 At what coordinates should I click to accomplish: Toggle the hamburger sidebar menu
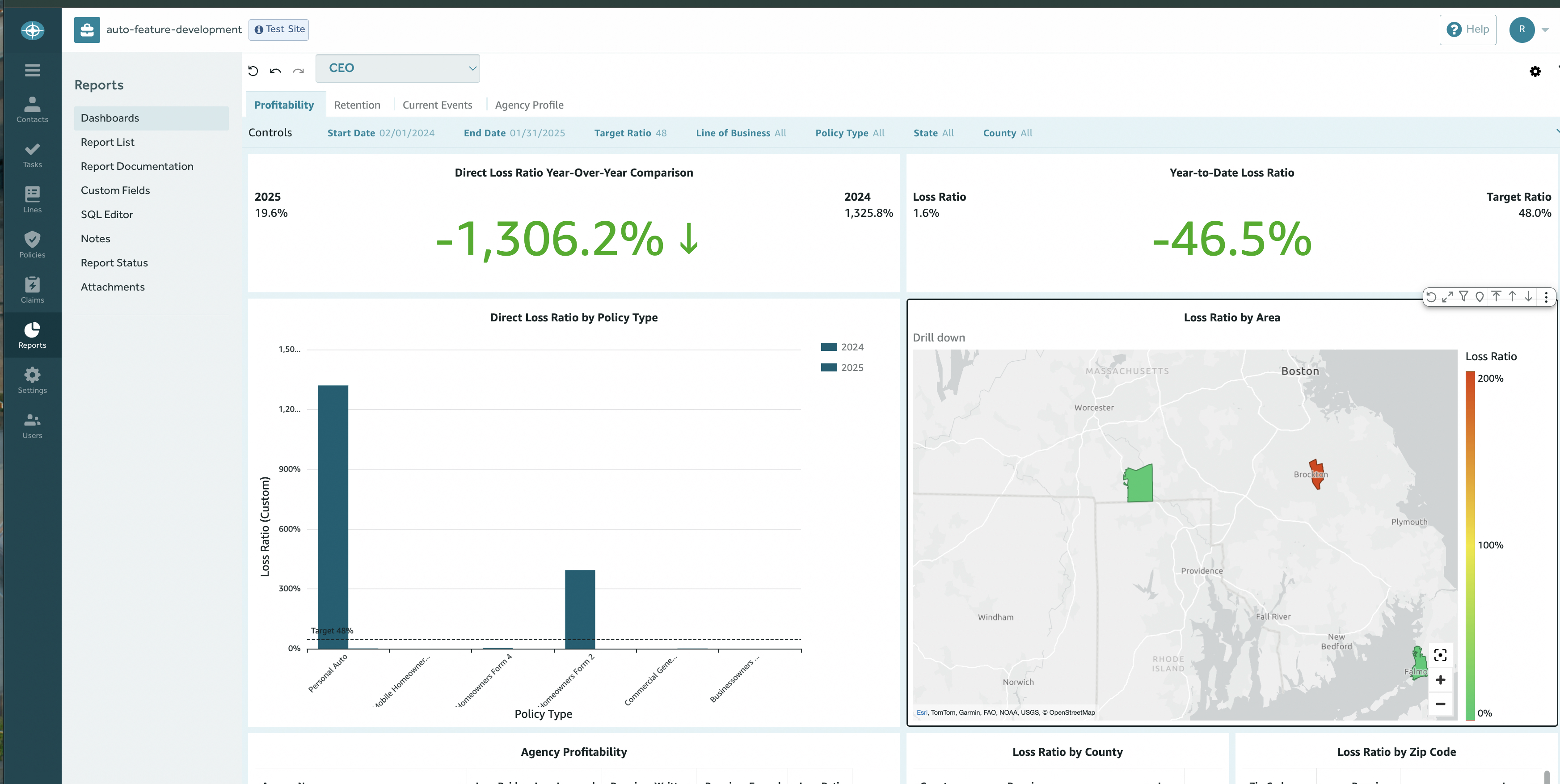point(32,70)
